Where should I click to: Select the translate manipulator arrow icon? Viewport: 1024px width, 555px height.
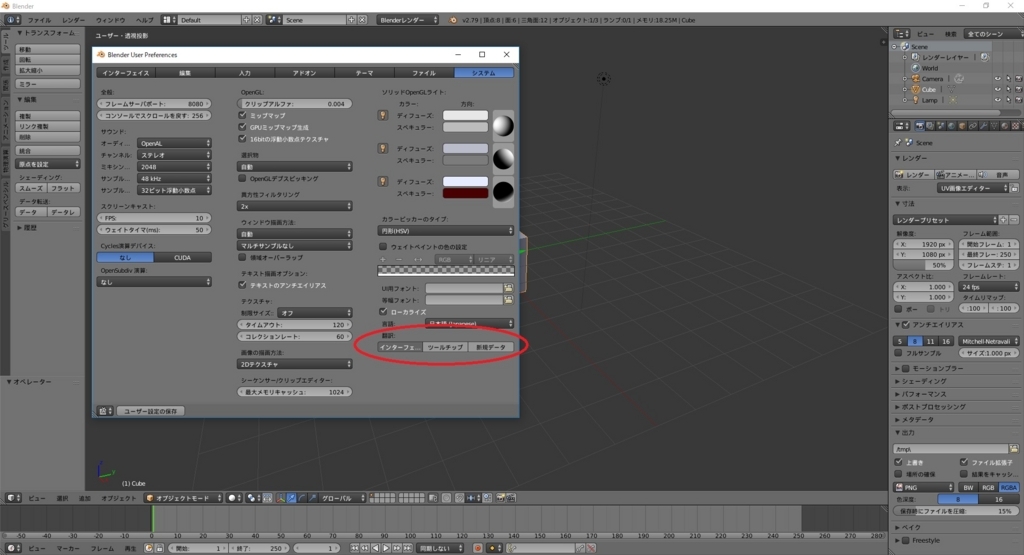tap(291, 498)
